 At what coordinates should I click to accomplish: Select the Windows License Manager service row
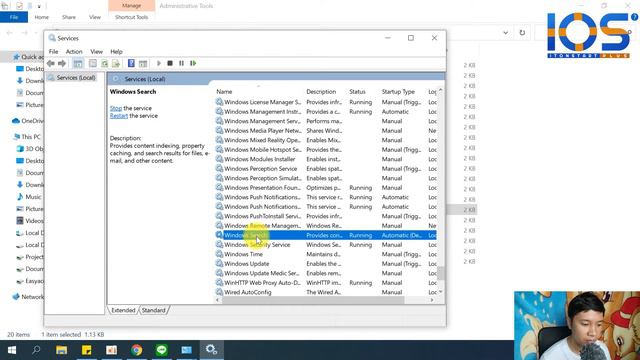(326, 102)
